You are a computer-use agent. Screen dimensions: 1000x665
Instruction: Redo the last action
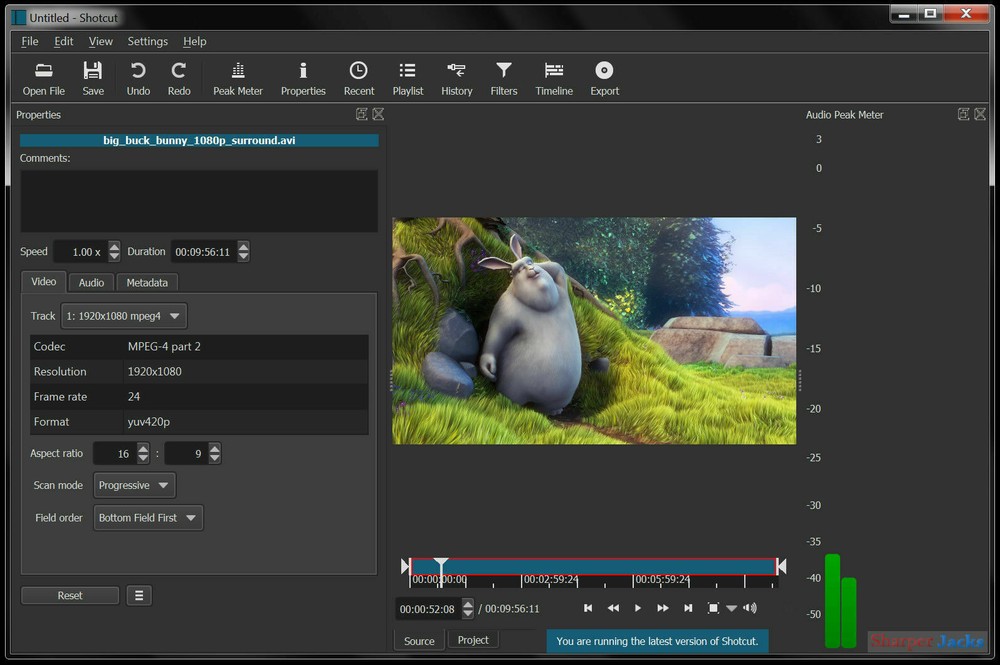pos(179,77)
